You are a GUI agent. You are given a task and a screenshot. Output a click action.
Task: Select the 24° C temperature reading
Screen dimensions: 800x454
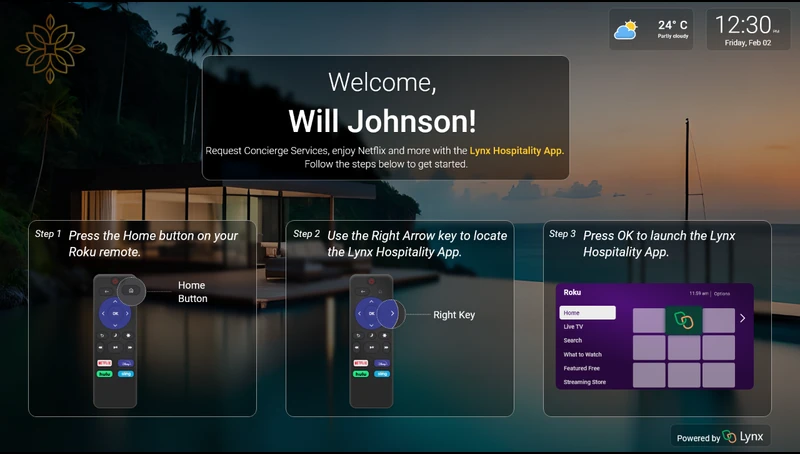point(672,25)
